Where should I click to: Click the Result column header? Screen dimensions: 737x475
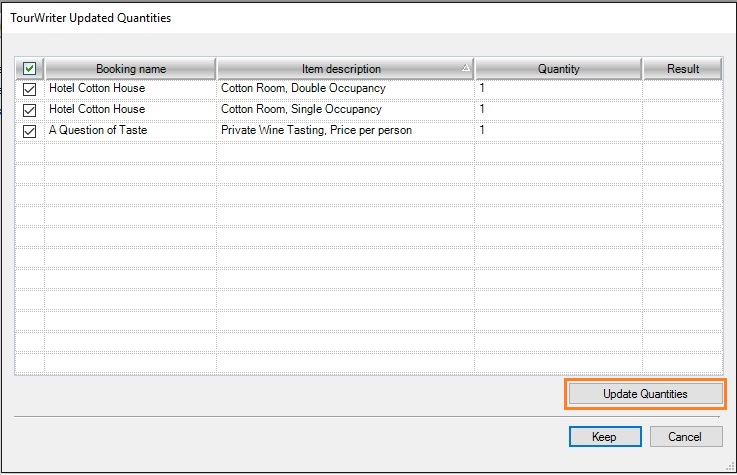pyautogui.click(x=682, y=69)
